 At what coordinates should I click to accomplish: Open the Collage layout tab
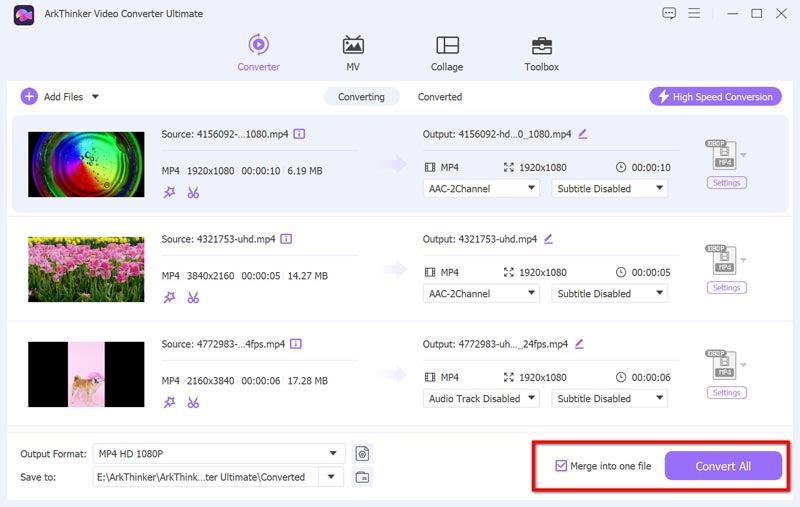447,46
